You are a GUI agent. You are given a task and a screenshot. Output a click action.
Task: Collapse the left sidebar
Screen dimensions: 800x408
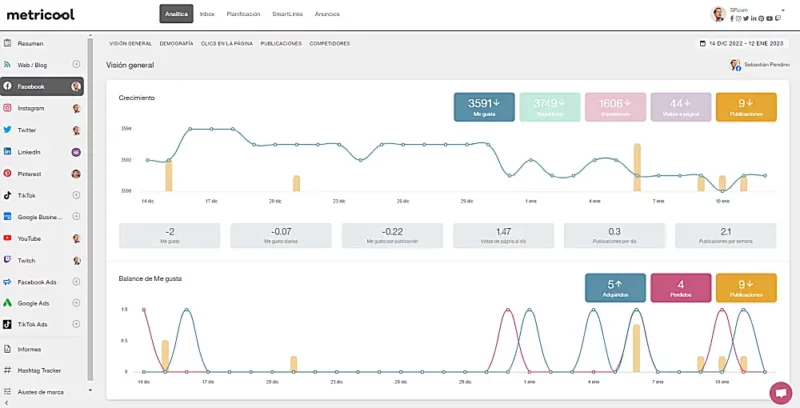[x=6, y=403]
